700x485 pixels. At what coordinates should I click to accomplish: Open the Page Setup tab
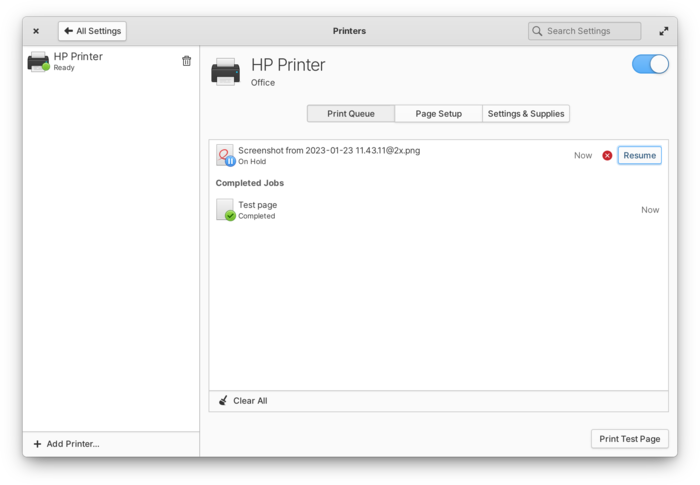(438, 114)
